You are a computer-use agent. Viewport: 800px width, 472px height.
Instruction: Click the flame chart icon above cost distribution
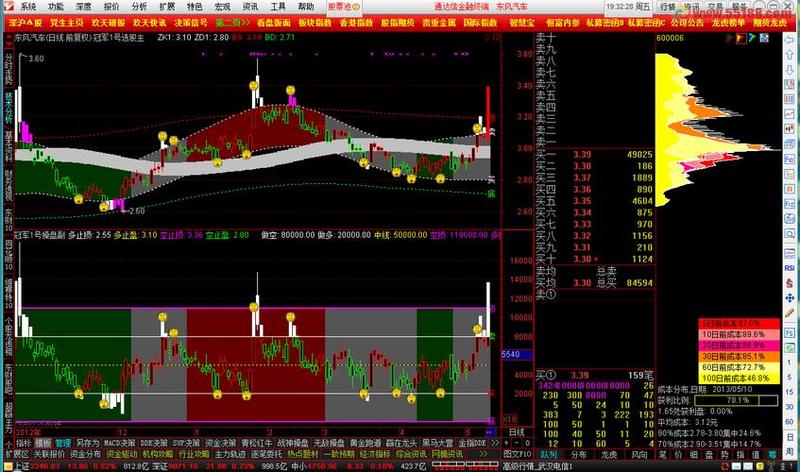[741, 38]
